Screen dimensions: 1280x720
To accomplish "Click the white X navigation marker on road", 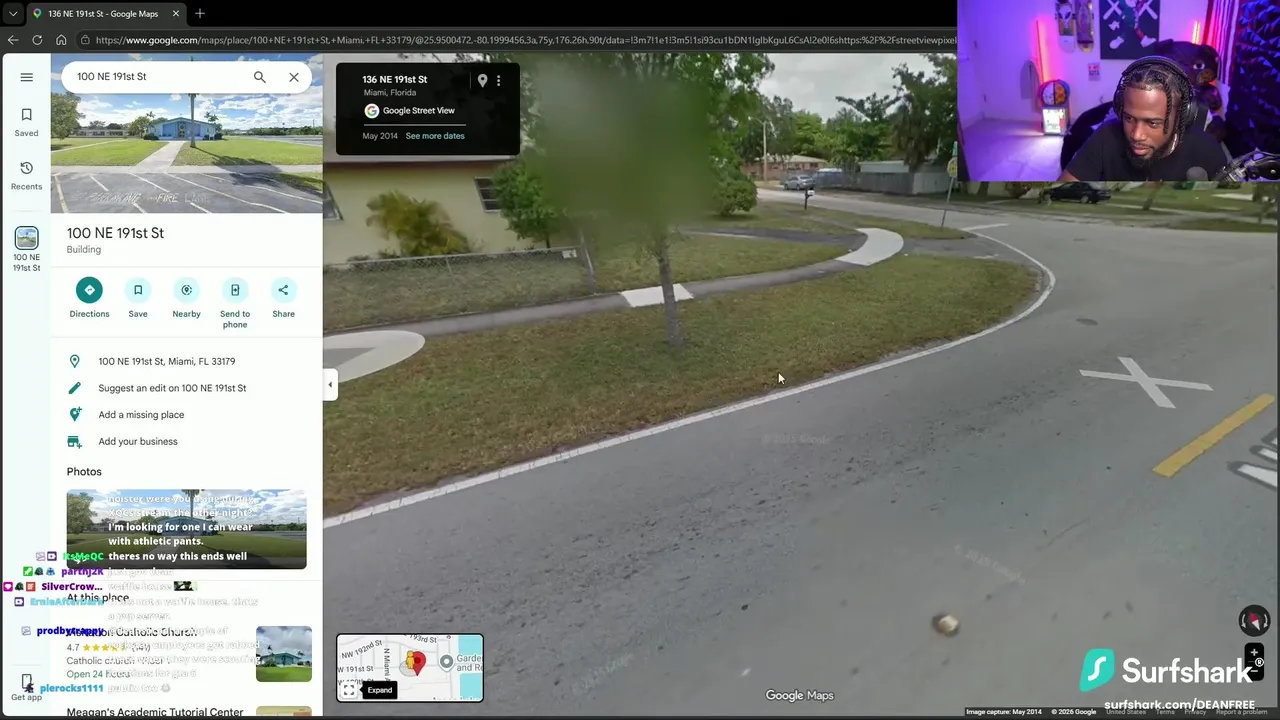I will [x=1145, y=382].
